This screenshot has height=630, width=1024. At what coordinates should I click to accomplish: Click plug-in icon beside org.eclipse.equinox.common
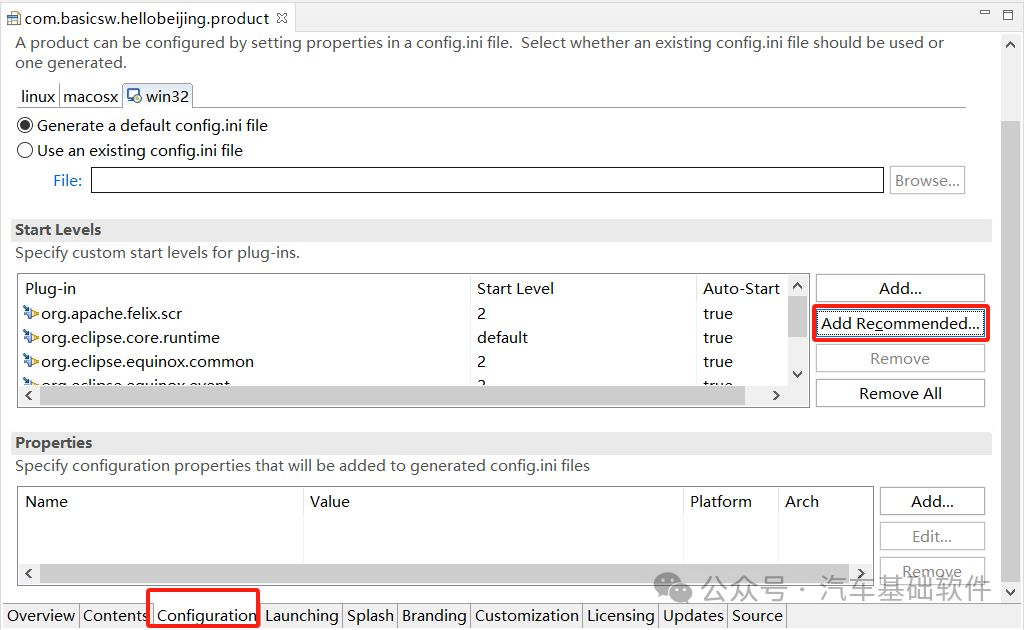click(x=30, y=361)
